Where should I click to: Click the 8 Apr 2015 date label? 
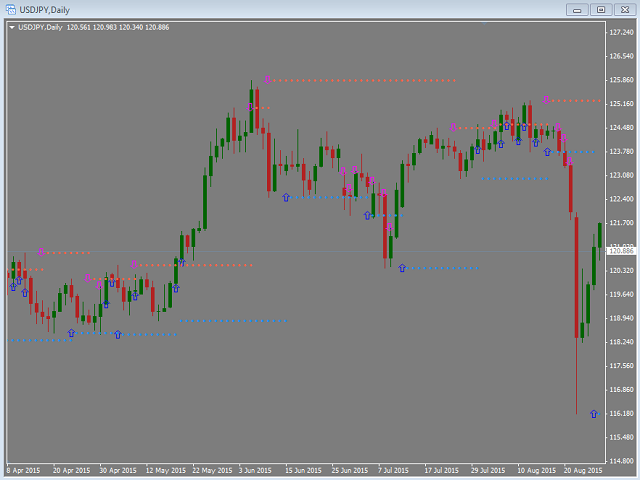click(23, 470)
